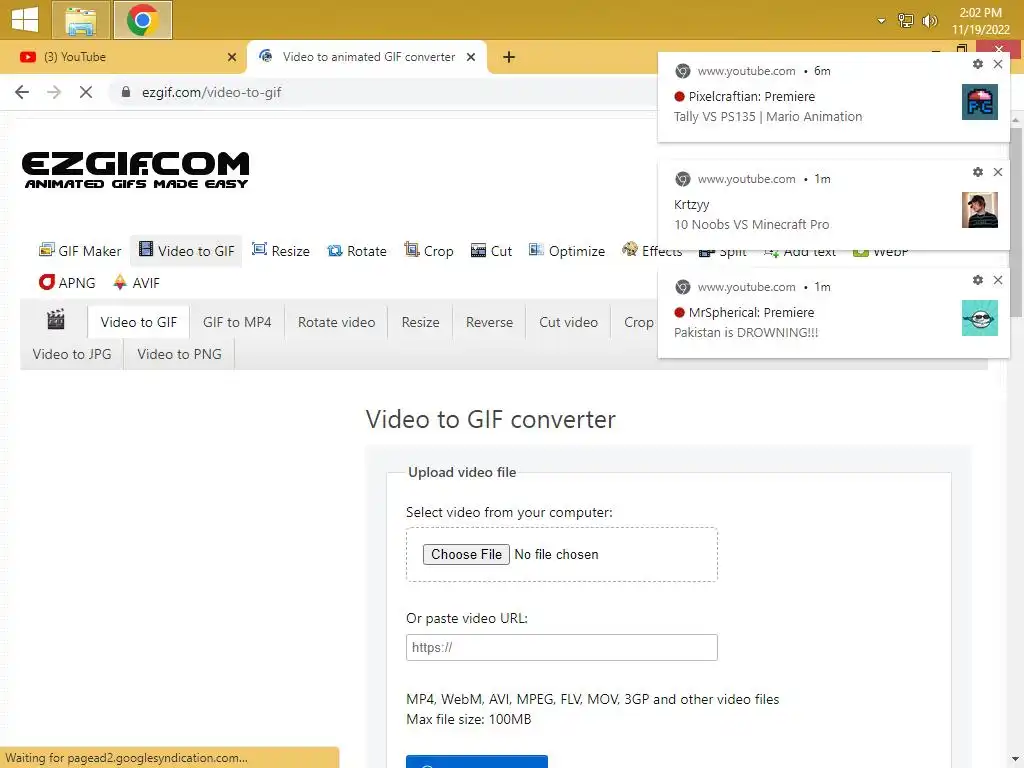Switch to Video to PNG tab
Image resolution: width=1024 pixels, height=768 pixels.
pyautogui.click(x=180, y=354)
